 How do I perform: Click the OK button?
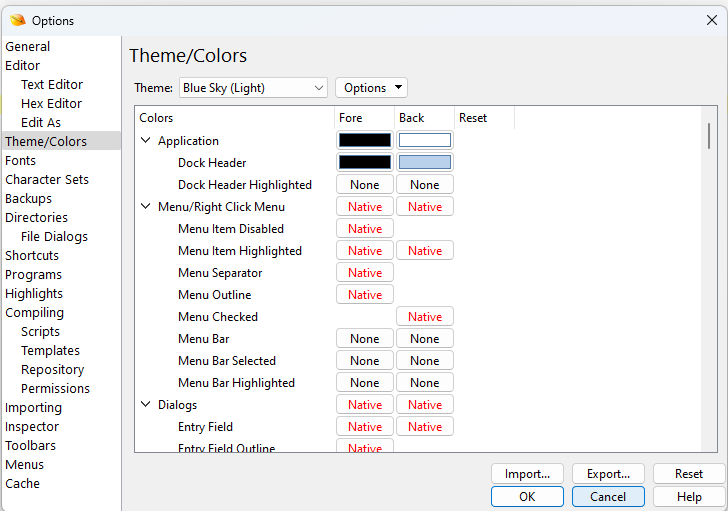[x=527, y=496]
